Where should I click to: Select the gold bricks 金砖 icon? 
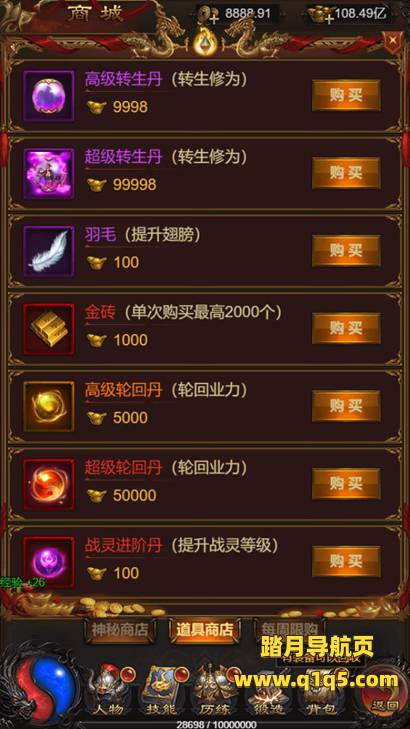[49, 329]
